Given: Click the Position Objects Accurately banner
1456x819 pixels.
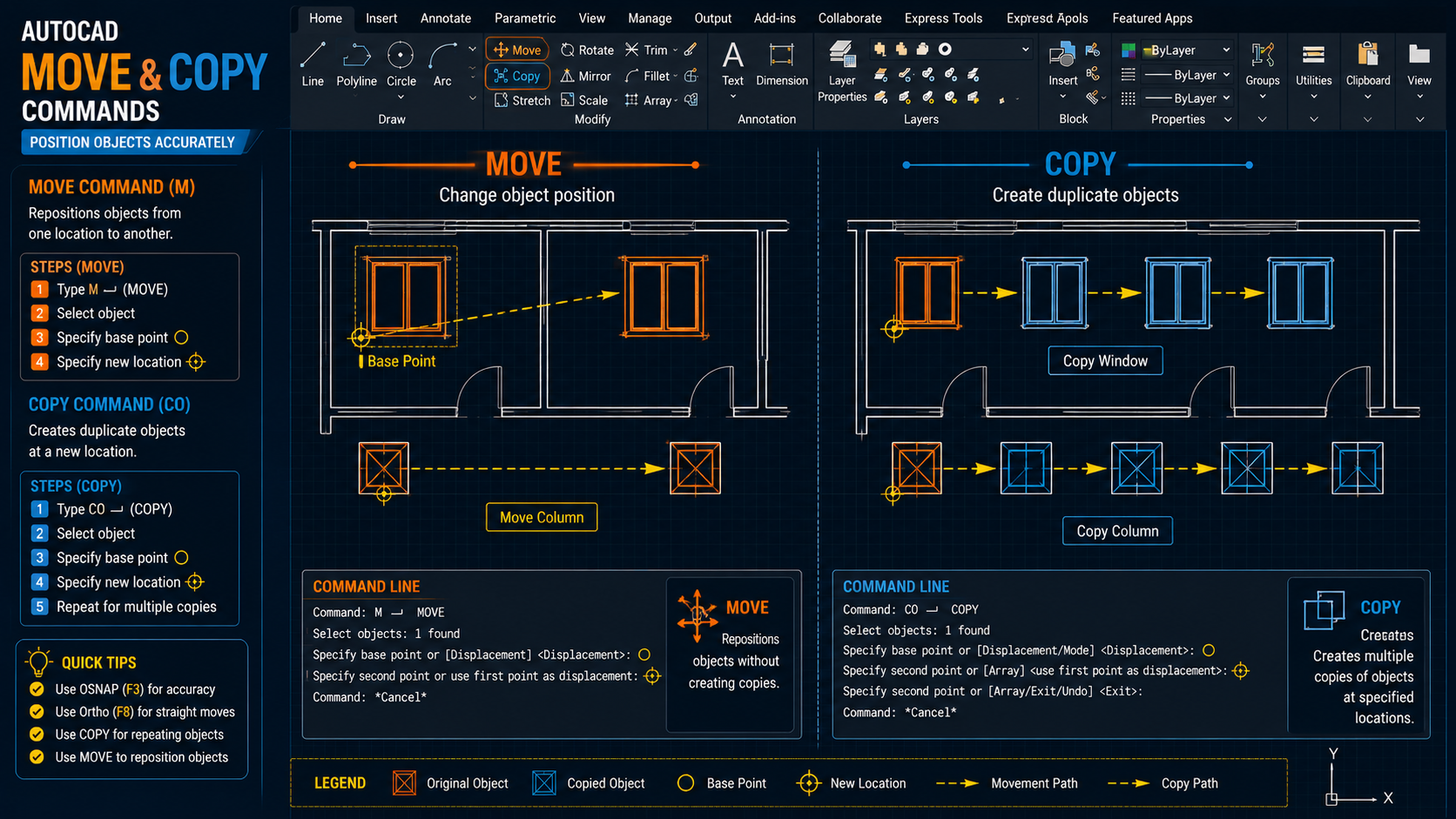Looking at the screenshot, I should coord(132,142).
